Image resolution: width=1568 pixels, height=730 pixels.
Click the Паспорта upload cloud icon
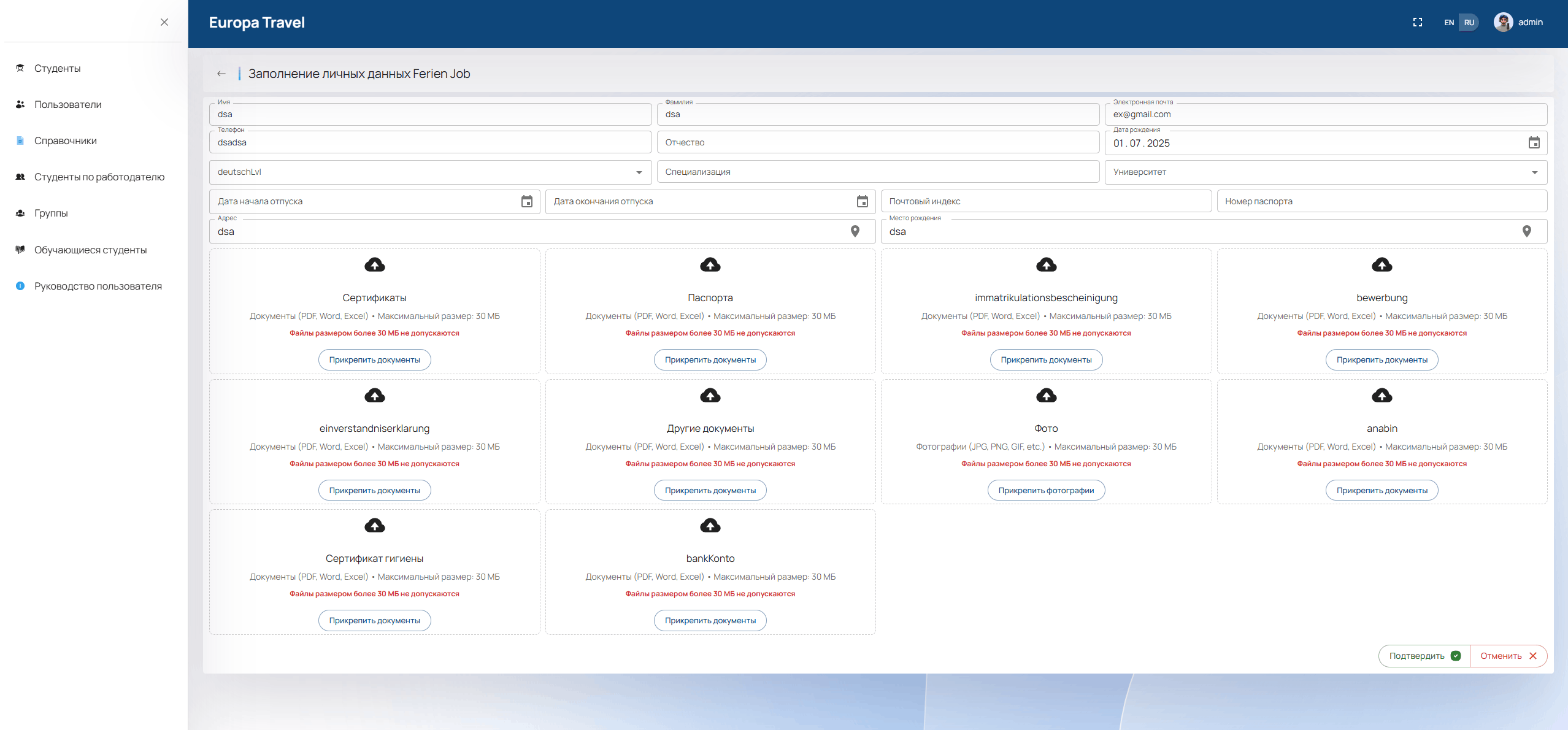click(710, 265)
